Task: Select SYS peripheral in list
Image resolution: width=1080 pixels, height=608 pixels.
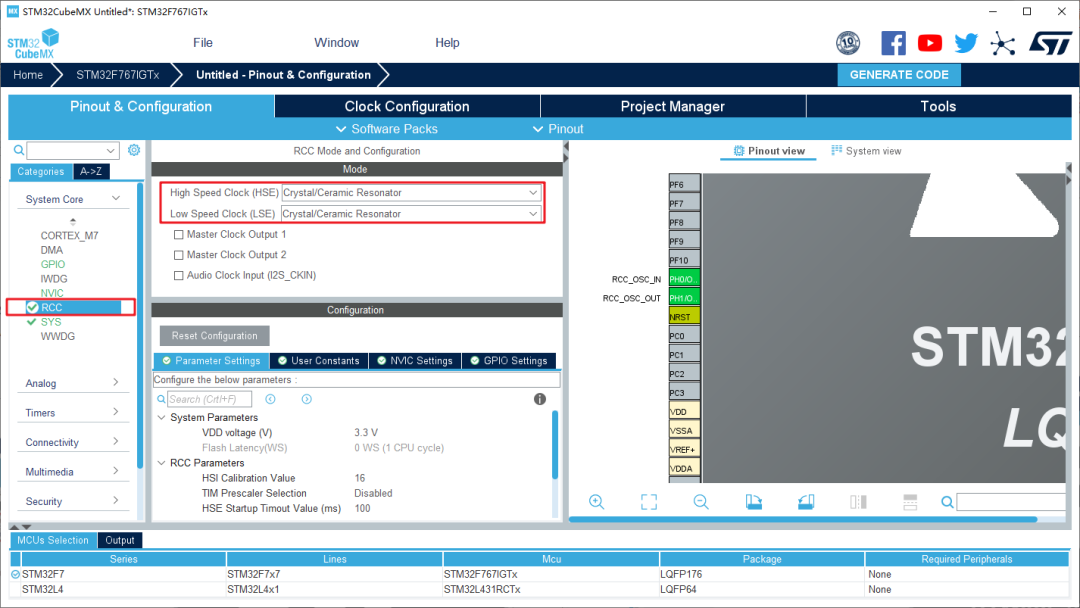Action: 51,322
